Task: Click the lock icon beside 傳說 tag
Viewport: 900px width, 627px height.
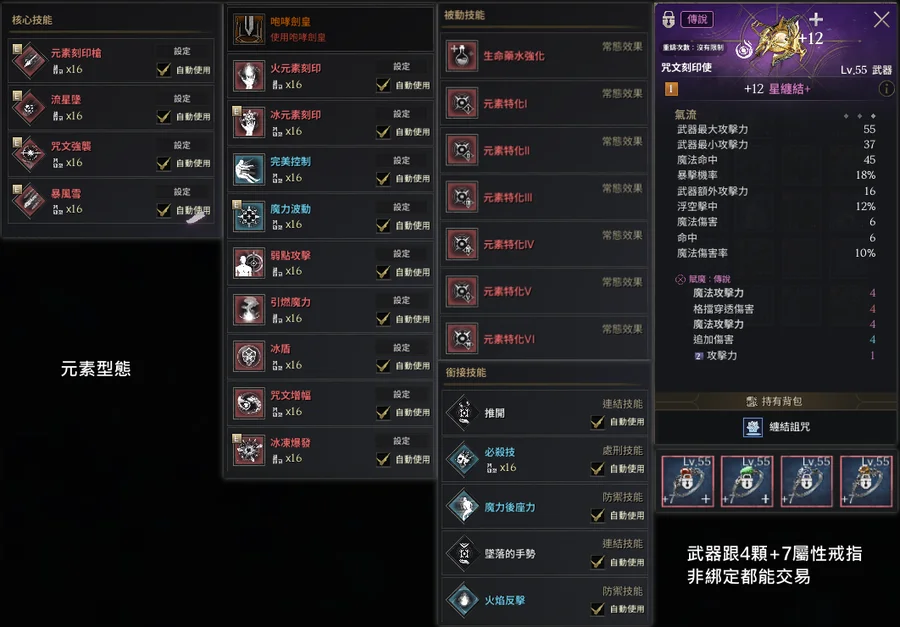Action: tap(668, 19)
